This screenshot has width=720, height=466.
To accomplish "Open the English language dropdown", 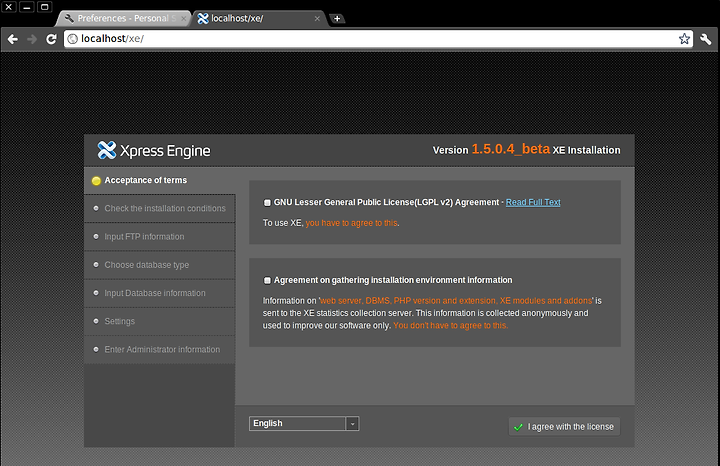I will tap(304, 423).
